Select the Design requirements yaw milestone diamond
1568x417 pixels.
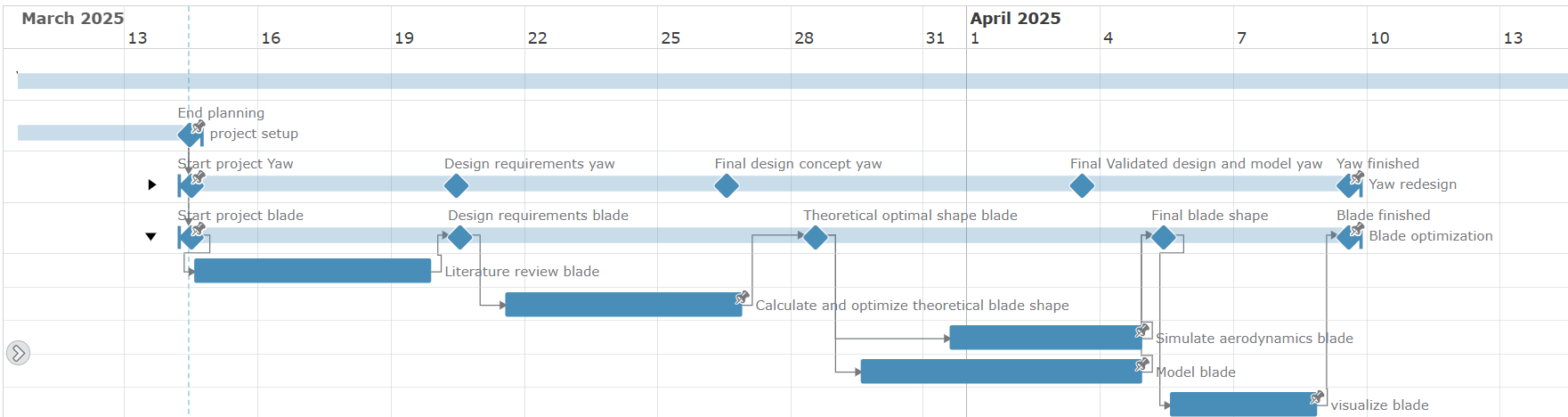point(456,186)
